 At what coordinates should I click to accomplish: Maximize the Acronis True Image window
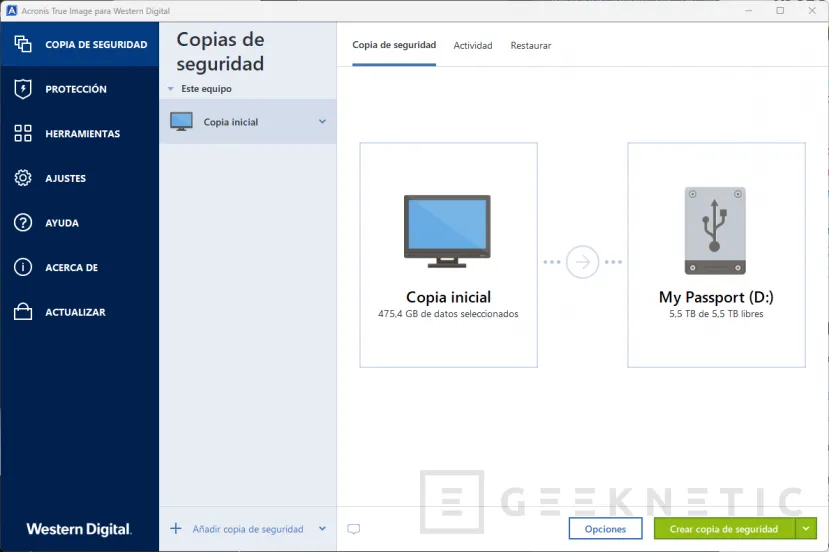pos(780,11)
